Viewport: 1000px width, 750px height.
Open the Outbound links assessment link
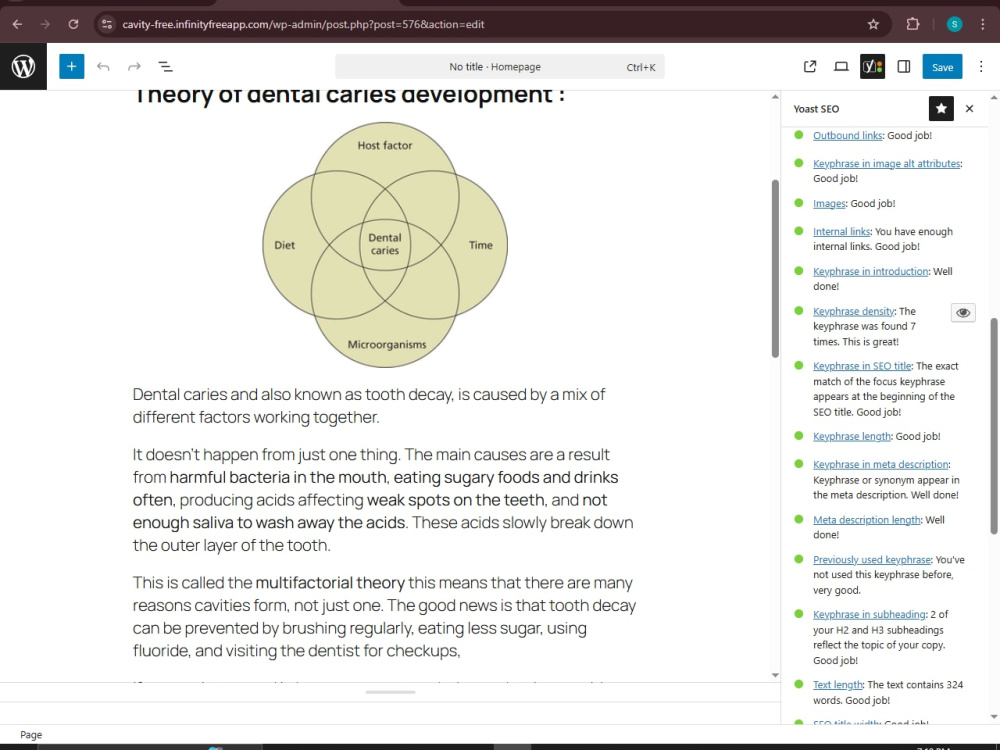tap(847, 135)
